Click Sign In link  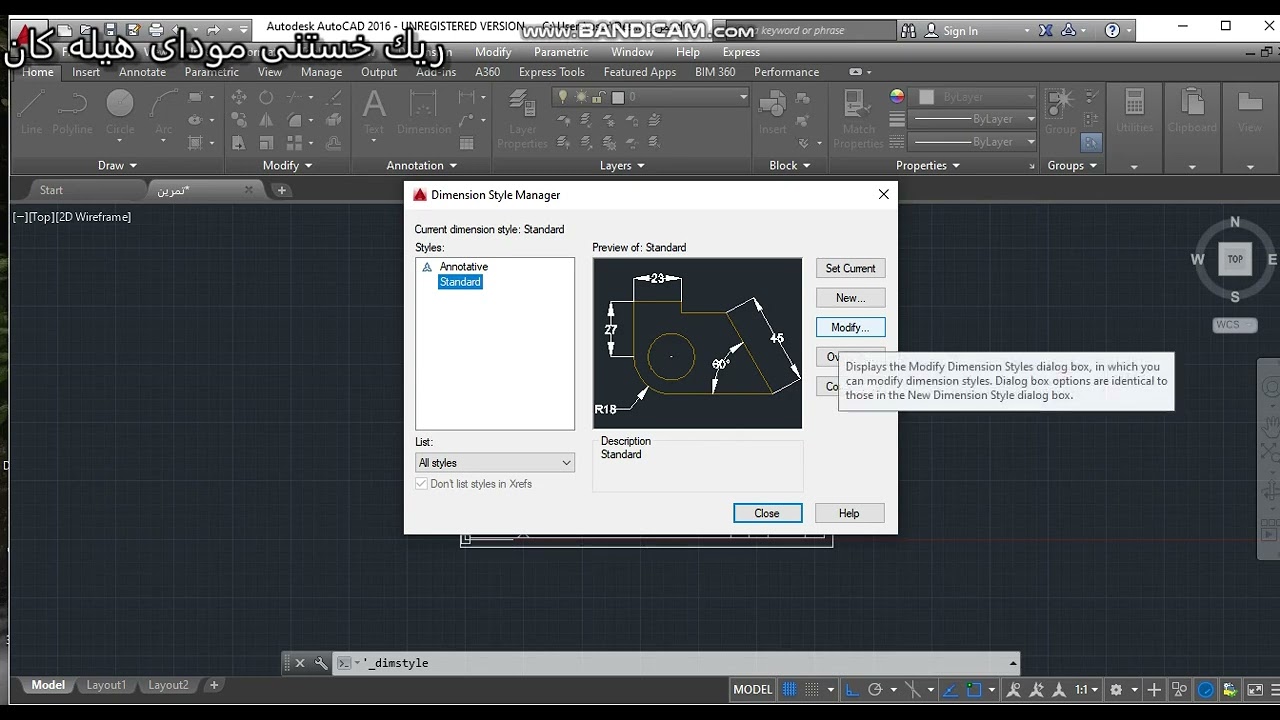(x=960, y=31)
